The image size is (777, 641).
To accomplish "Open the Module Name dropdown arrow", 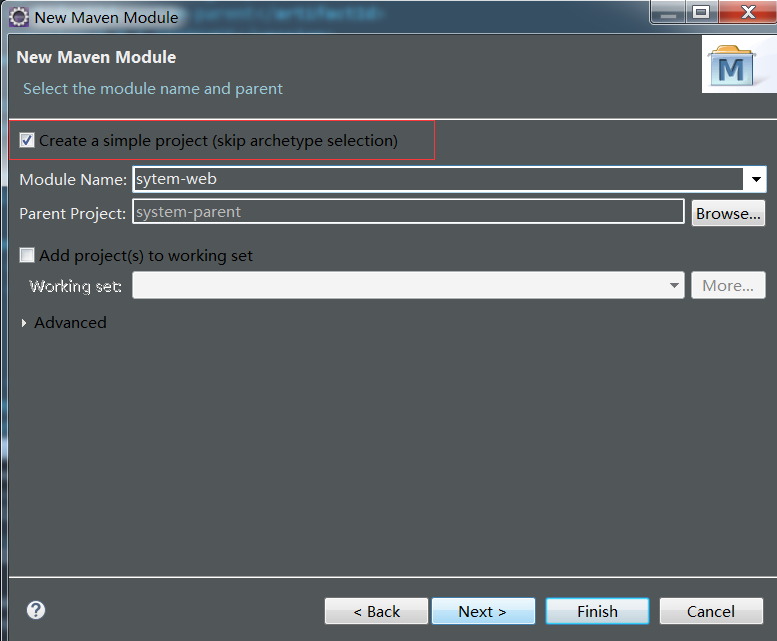I will [756, 179].
